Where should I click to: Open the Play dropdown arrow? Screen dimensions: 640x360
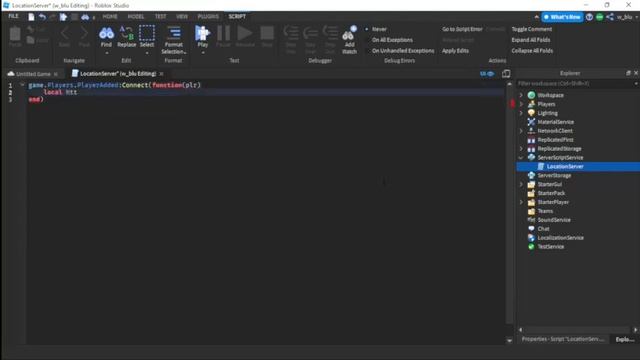(x=202, y=53)
